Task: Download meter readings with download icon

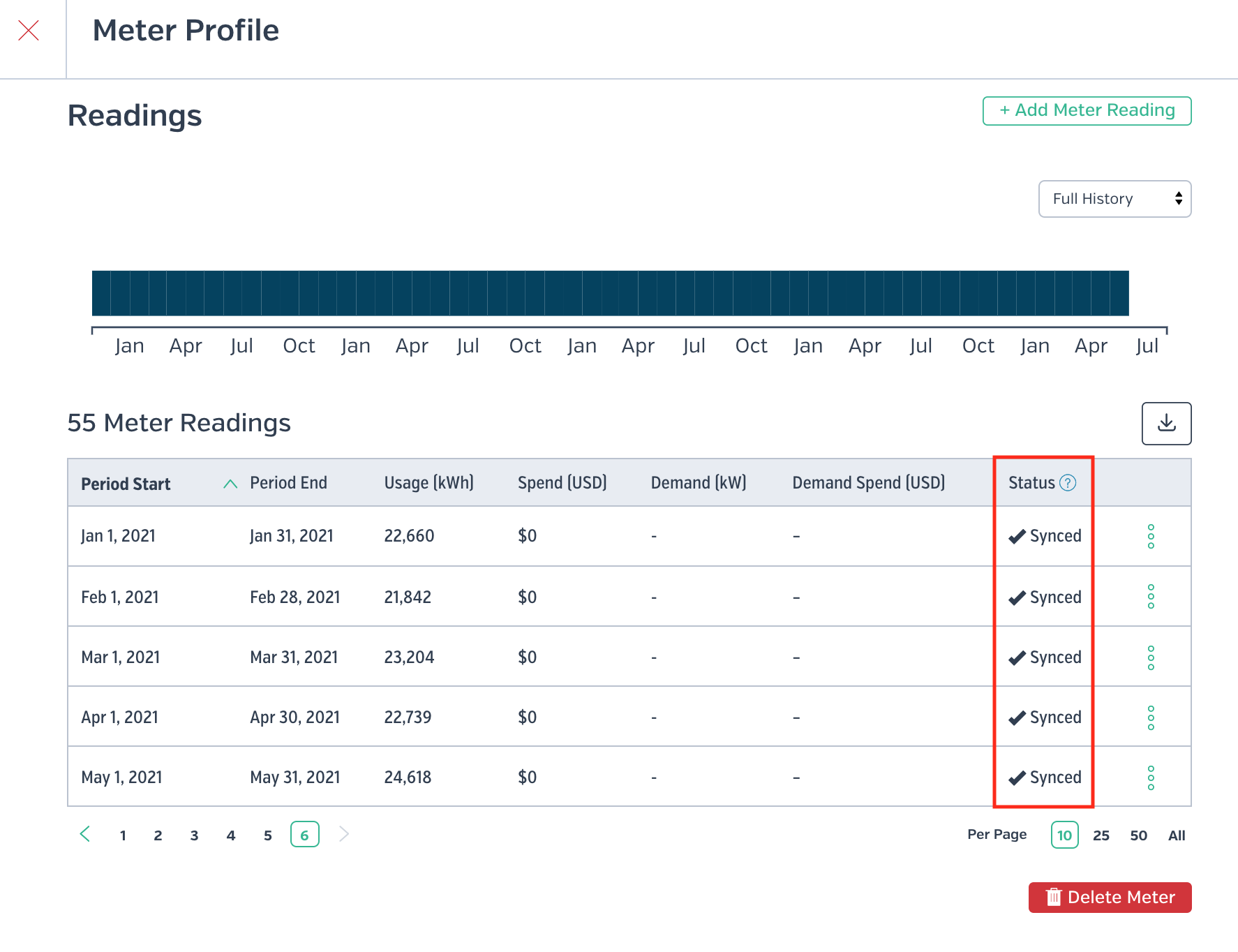Action: click(x=1166, y=423)
